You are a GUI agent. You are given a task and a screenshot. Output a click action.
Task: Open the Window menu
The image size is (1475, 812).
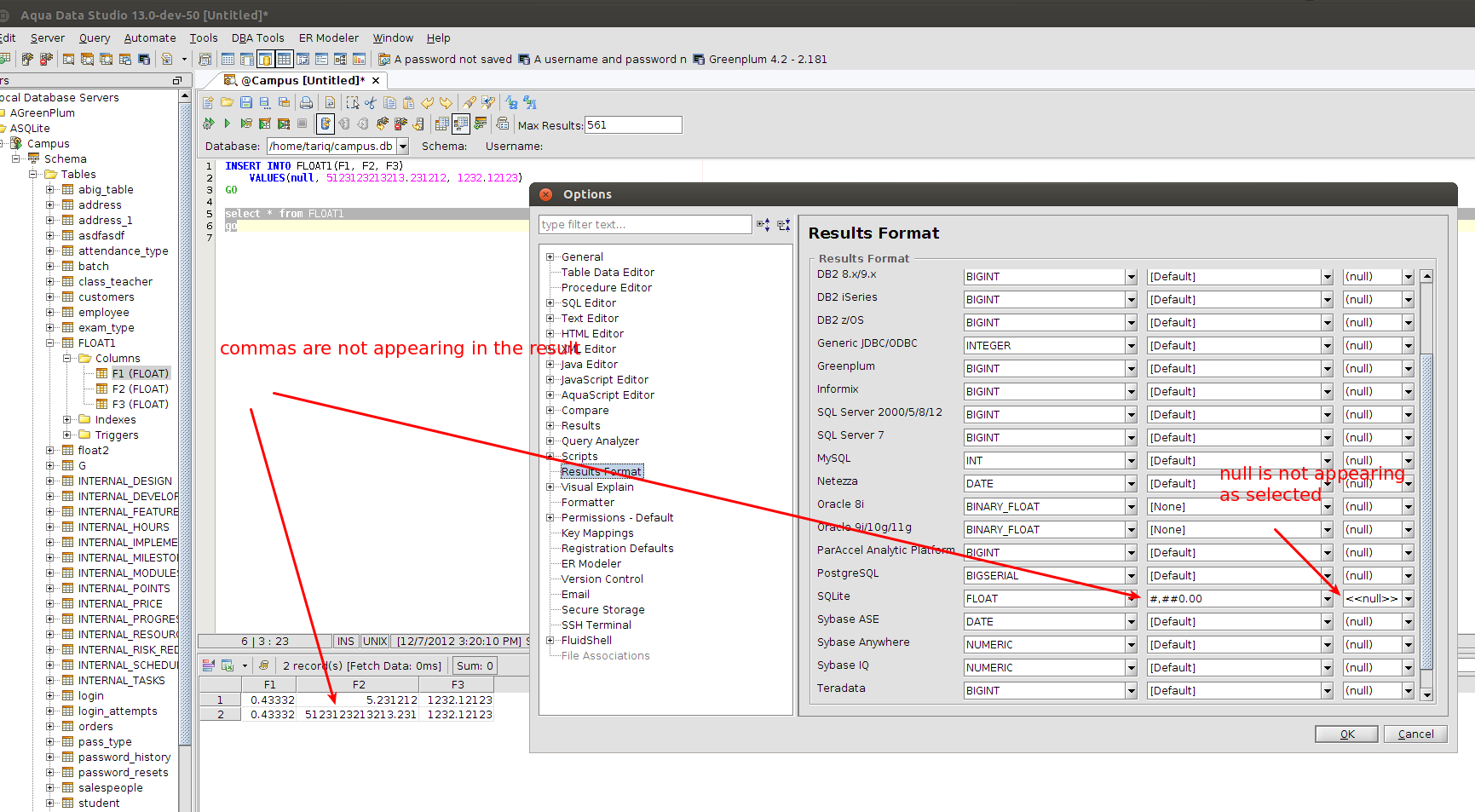[393, 38]
